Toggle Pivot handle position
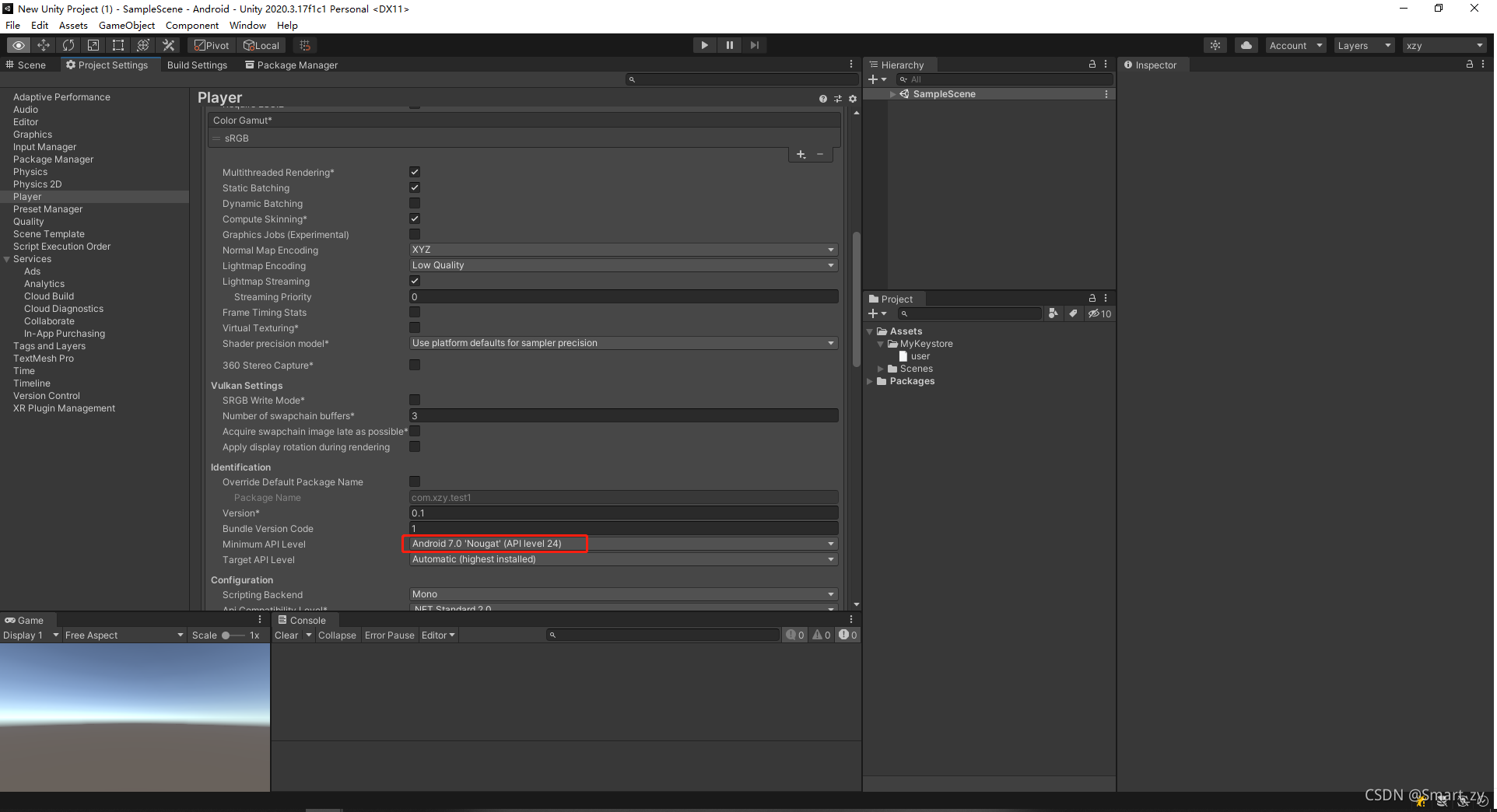 (x=212, y=45)
